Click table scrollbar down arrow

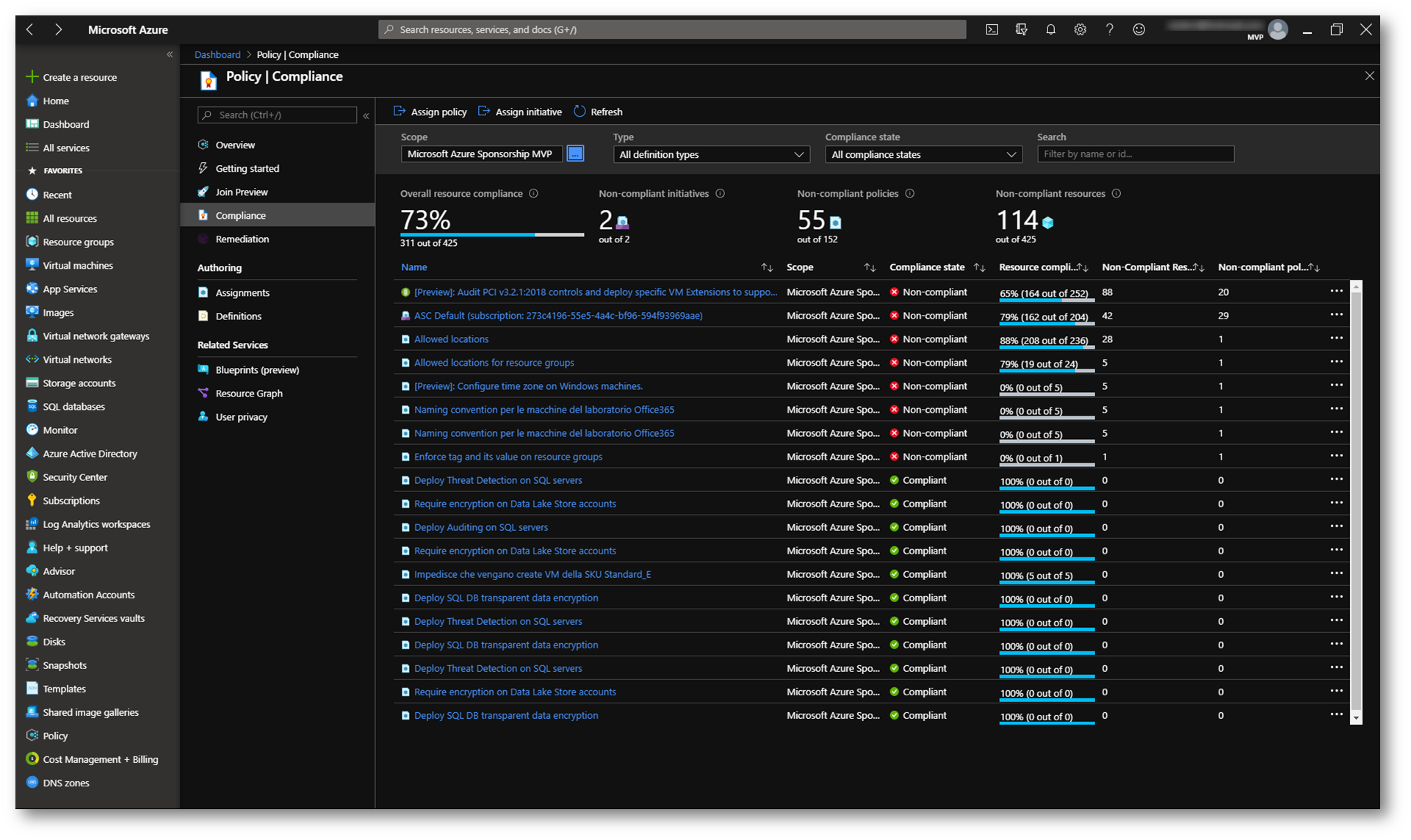click(x=1356, y=718)
